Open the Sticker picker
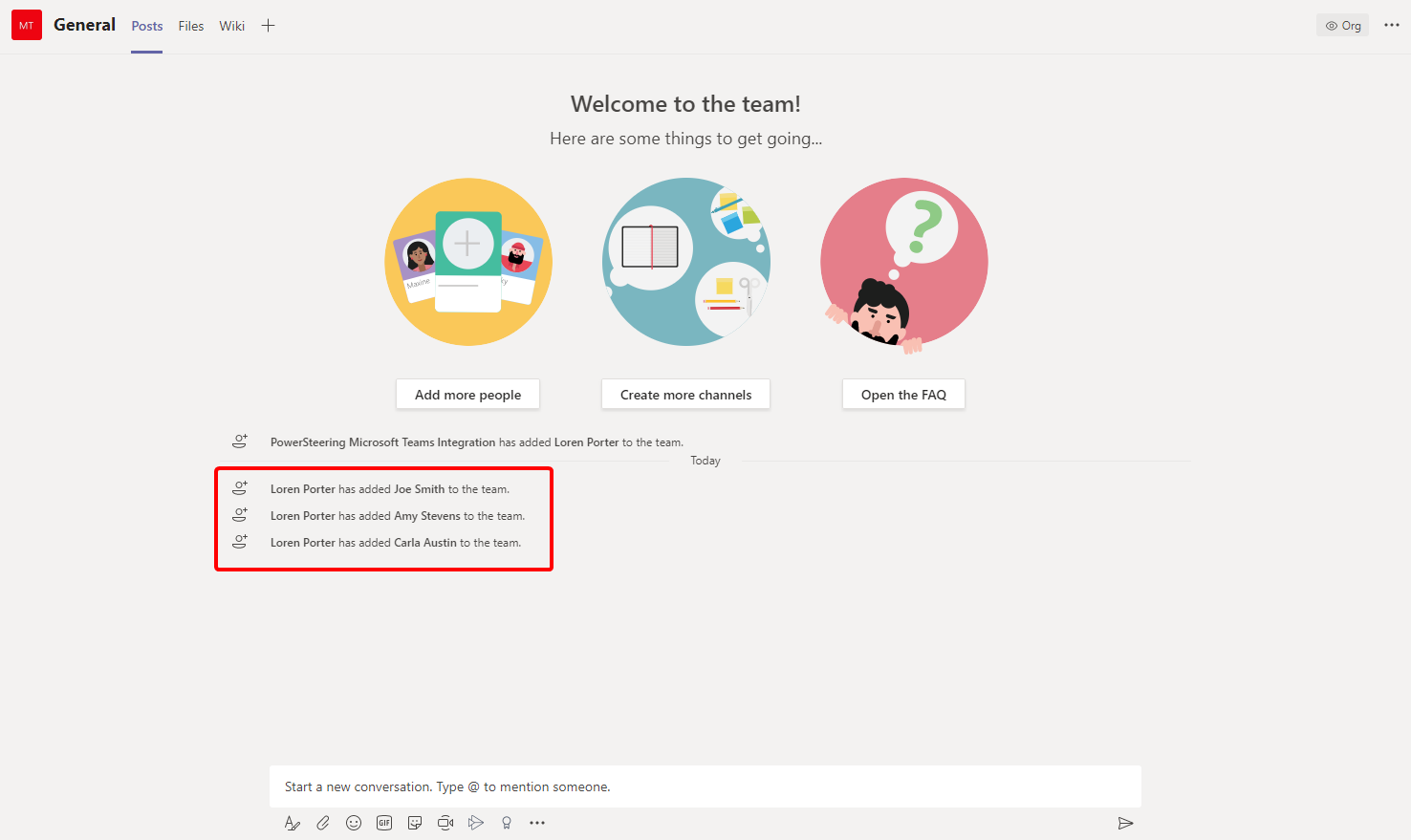1411x840 pixels. pos(415,823)
